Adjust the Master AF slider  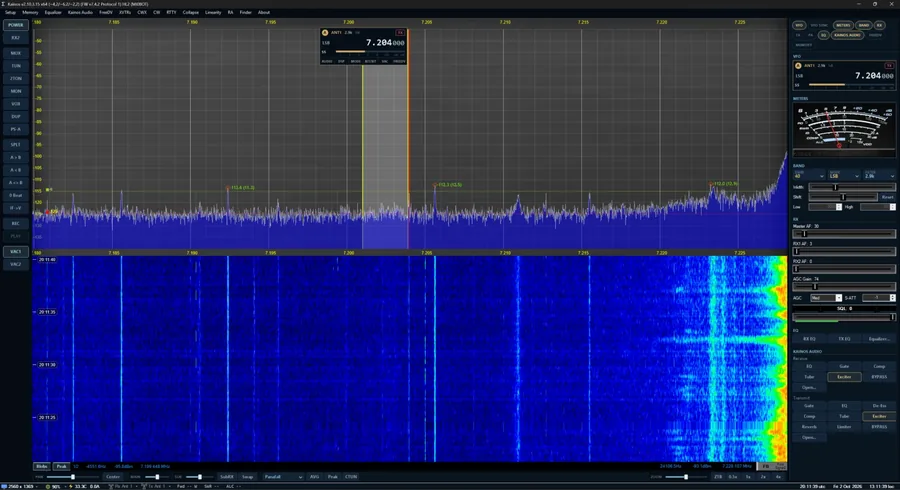844,234
